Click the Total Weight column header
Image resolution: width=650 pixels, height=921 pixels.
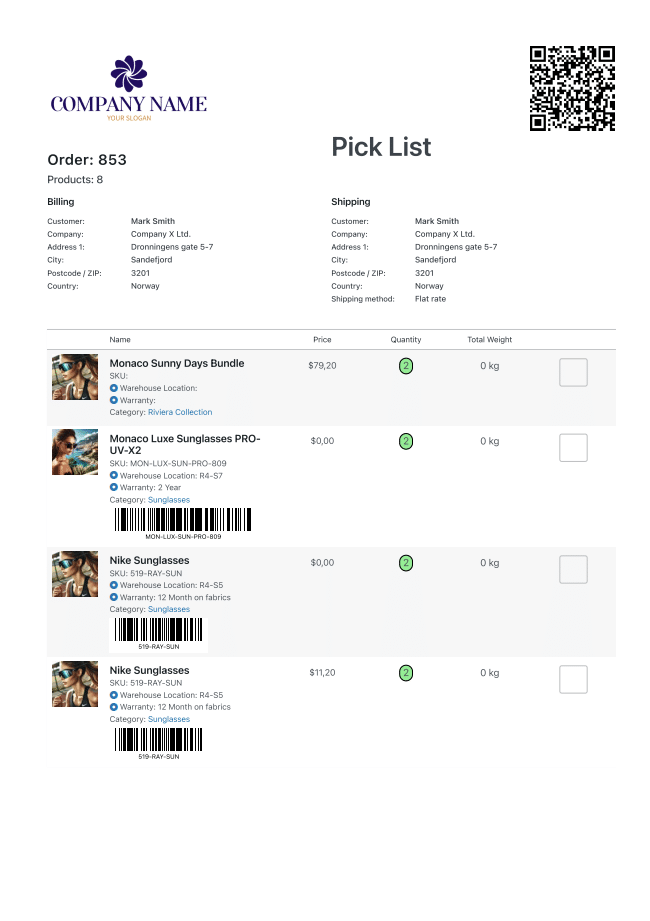pyautogui.click(x=490, y=340)
